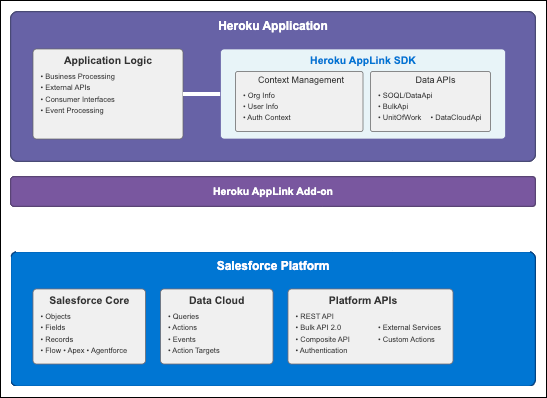This screenshot has height=398, width=547.
Task: Click the Salesforce Core heading
Action: [x=89, y=300]
